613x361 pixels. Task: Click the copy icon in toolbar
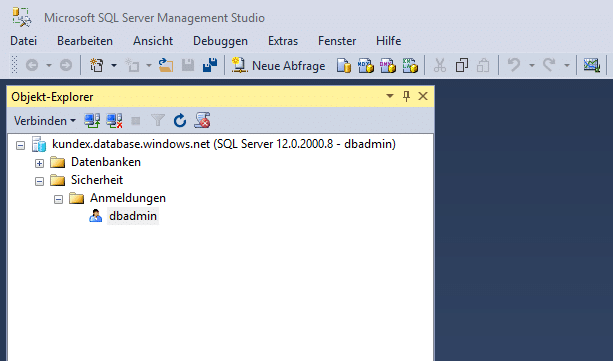tap(462, 65)
